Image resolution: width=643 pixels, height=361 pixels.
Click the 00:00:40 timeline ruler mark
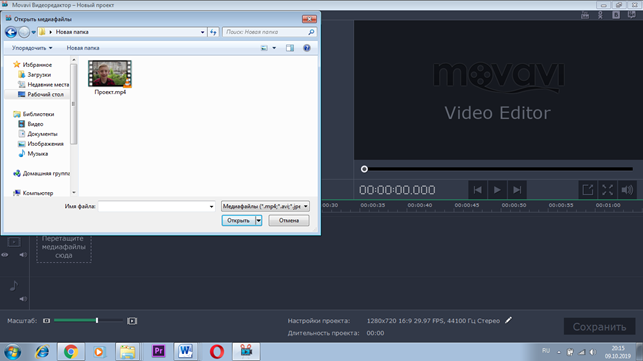click(x=420, y=205)
